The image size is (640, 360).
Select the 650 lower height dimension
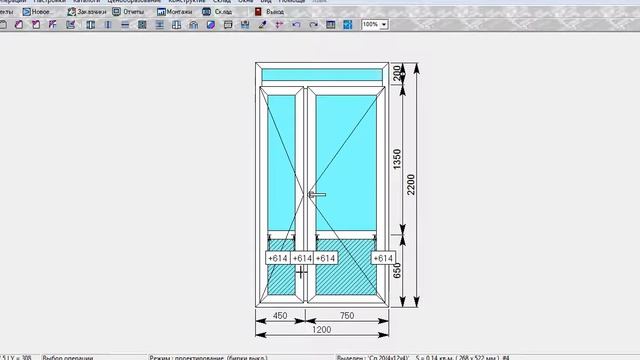coord(397,271)
